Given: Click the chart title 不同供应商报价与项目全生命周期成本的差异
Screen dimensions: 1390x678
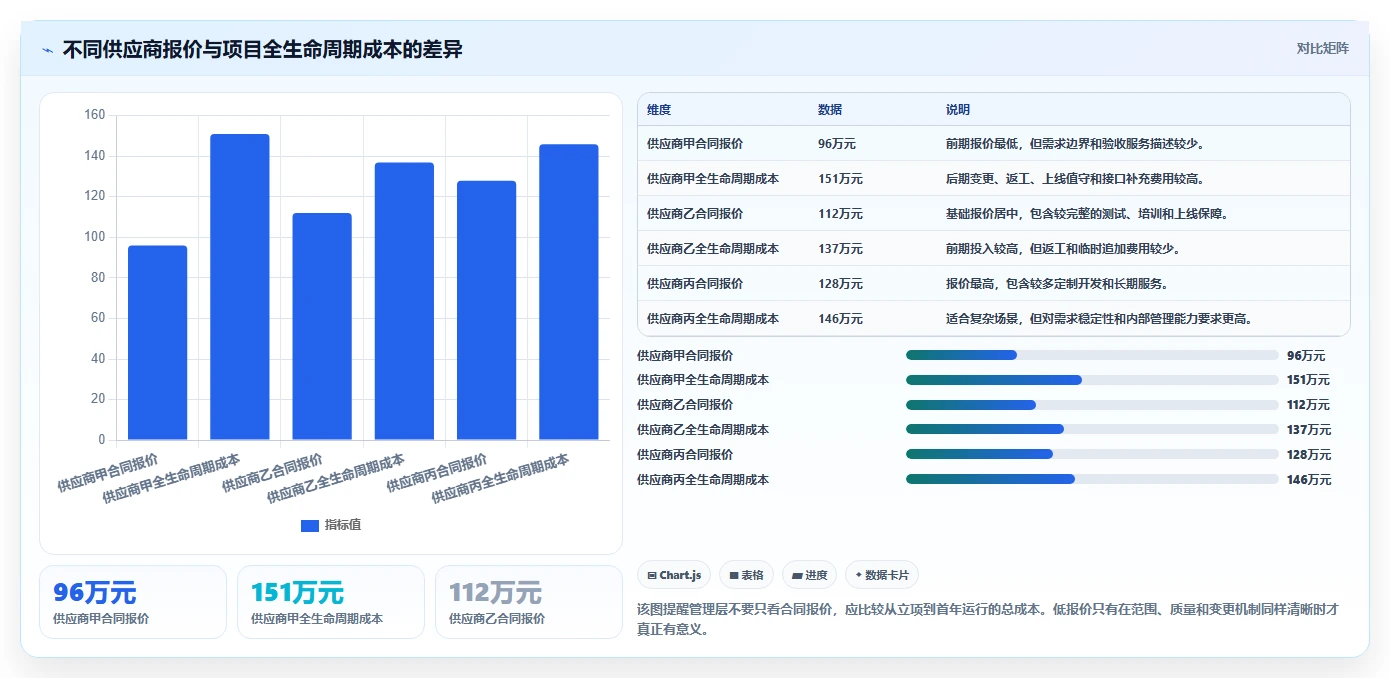Looking at the screenshot, I should (262, 49).
